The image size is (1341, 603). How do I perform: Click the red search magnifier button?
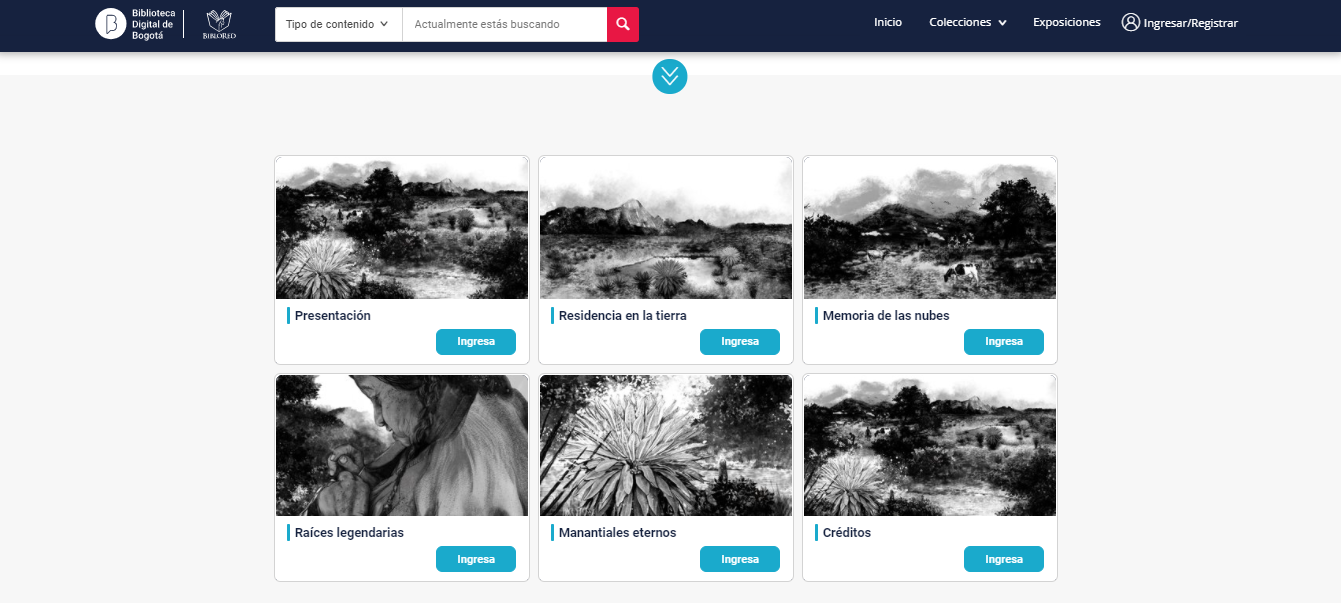point(623,24)
